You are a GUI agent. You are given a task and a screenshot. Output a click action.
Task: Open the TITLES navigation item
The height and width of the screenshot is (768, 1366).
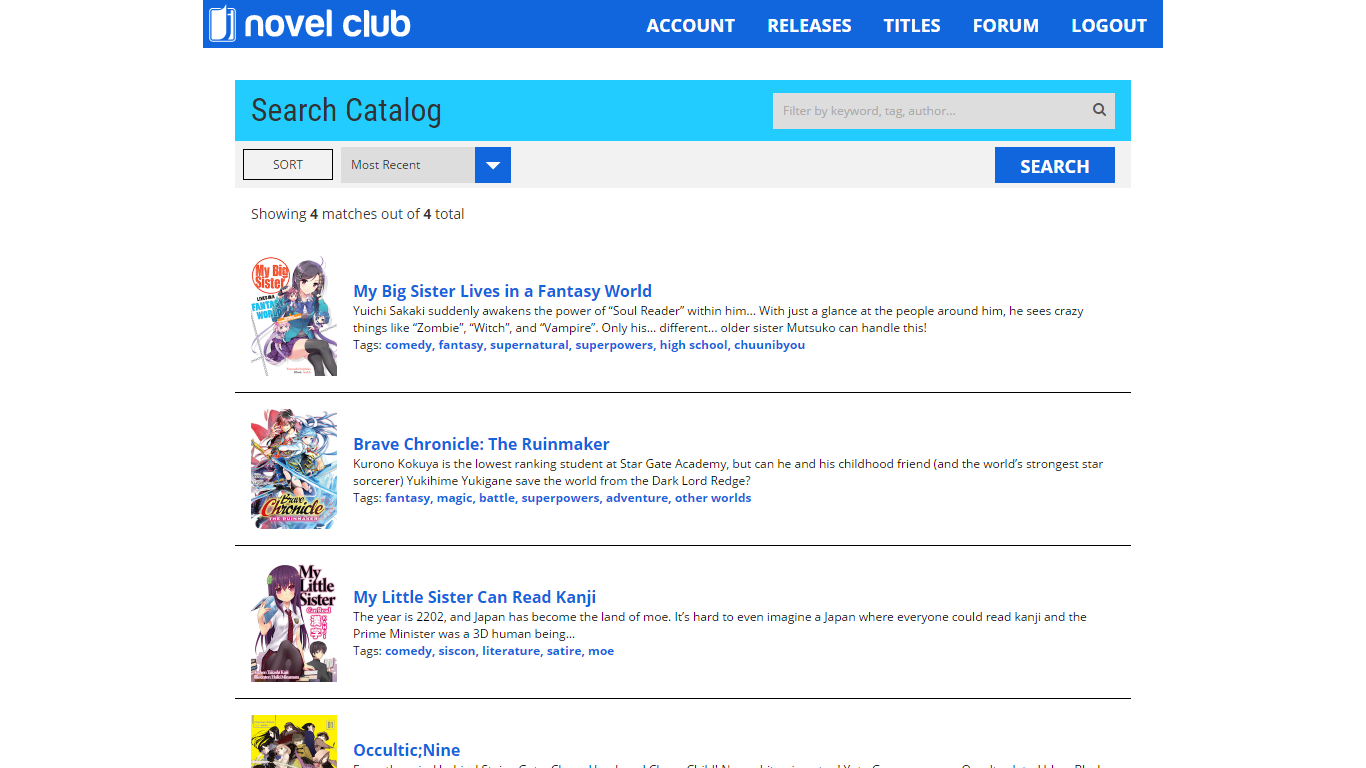point(911,26)
